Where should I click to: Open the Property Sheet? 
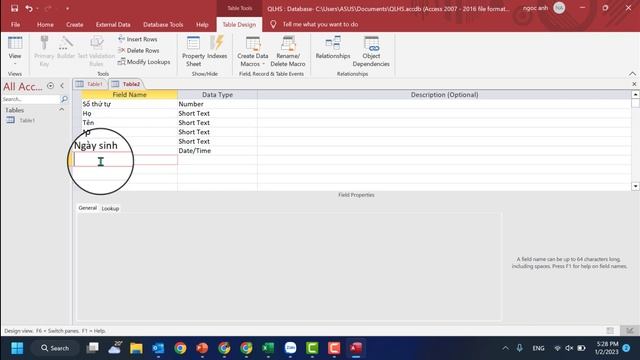(193, 51)
